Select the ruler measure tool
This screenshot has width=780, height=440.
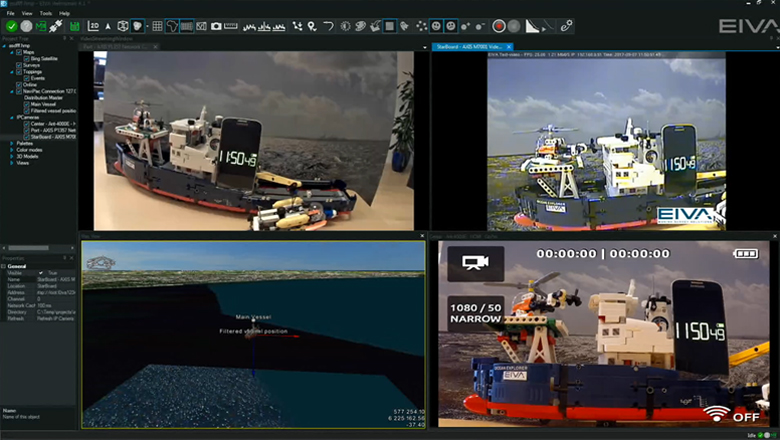tap(231, 26)
